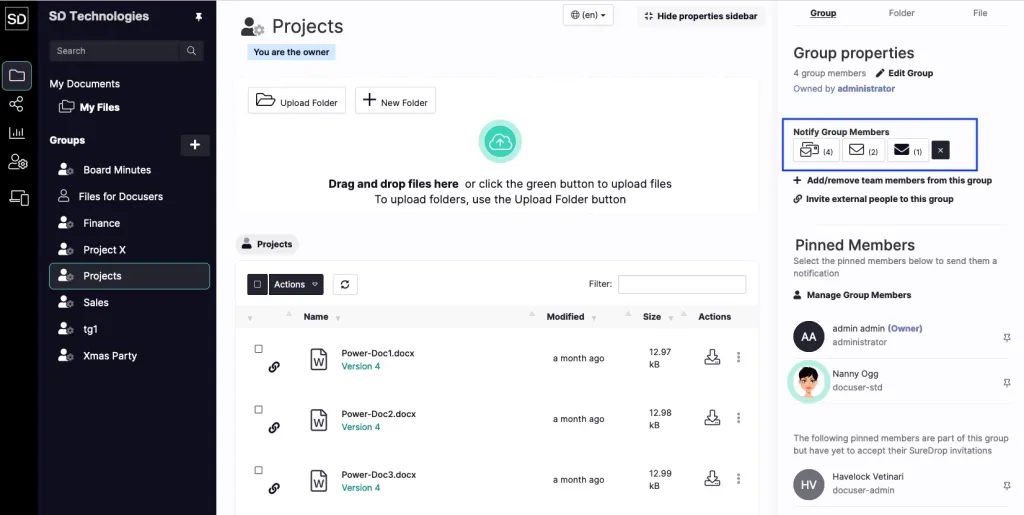Open the analytics chart icon in left rail
The image size is (1024, 515).
click(x=16, y=133)
